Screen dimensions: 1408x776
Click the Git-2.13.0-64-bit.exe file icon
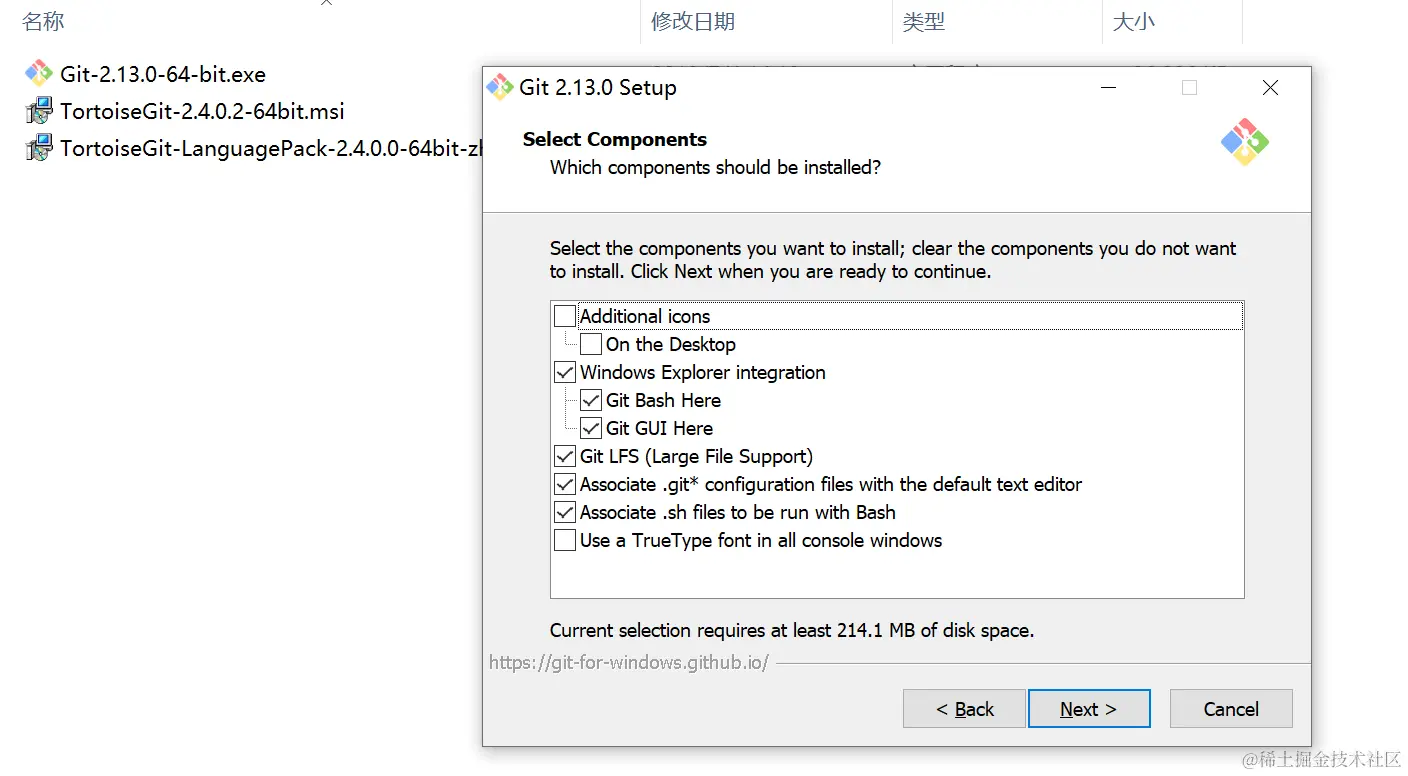tap(38, 74)
